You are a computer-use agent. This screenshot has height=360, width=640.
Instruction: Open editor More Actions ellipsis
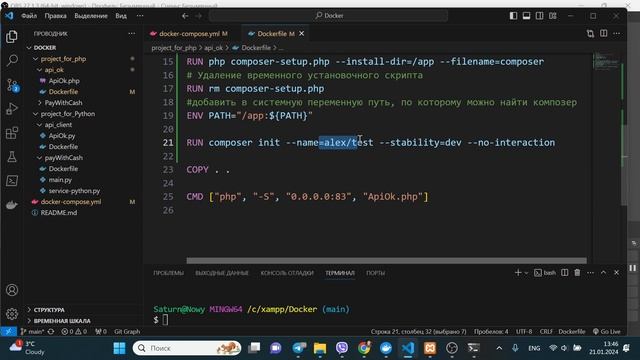(617, 33)
